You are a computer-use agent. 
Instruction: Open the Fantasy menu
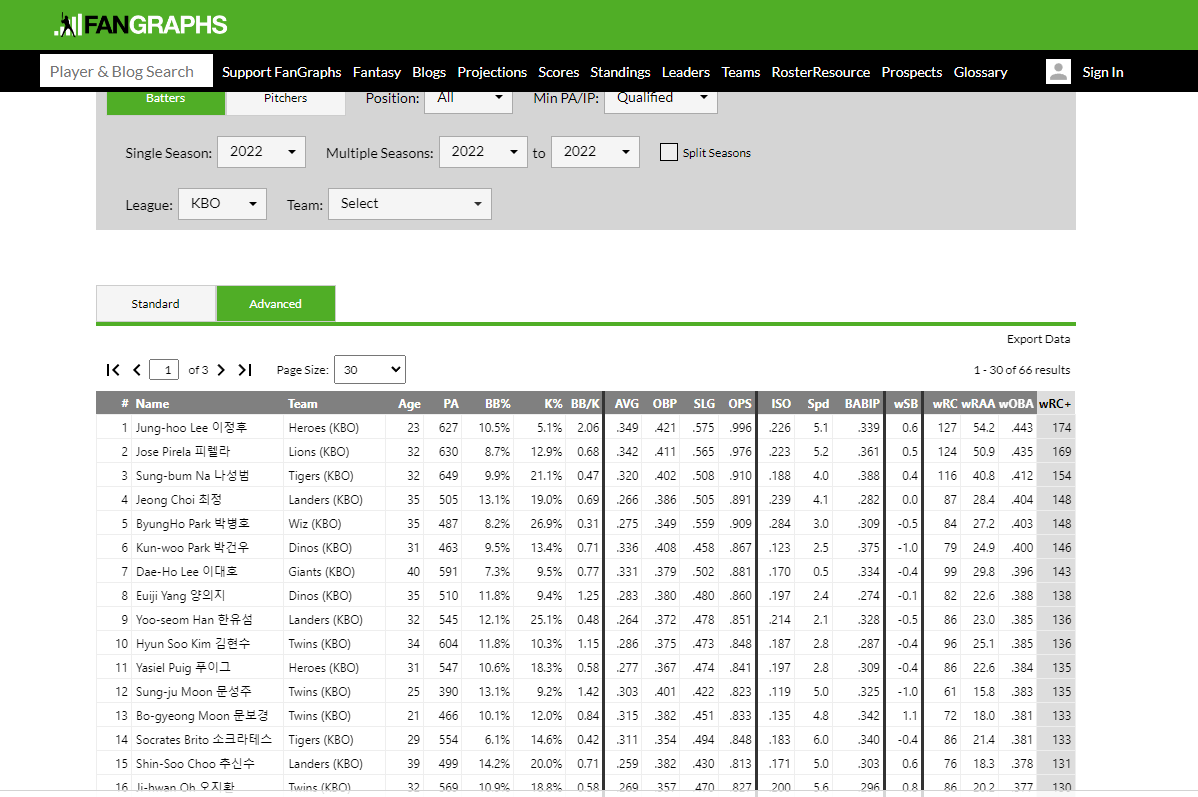[377, 72]
